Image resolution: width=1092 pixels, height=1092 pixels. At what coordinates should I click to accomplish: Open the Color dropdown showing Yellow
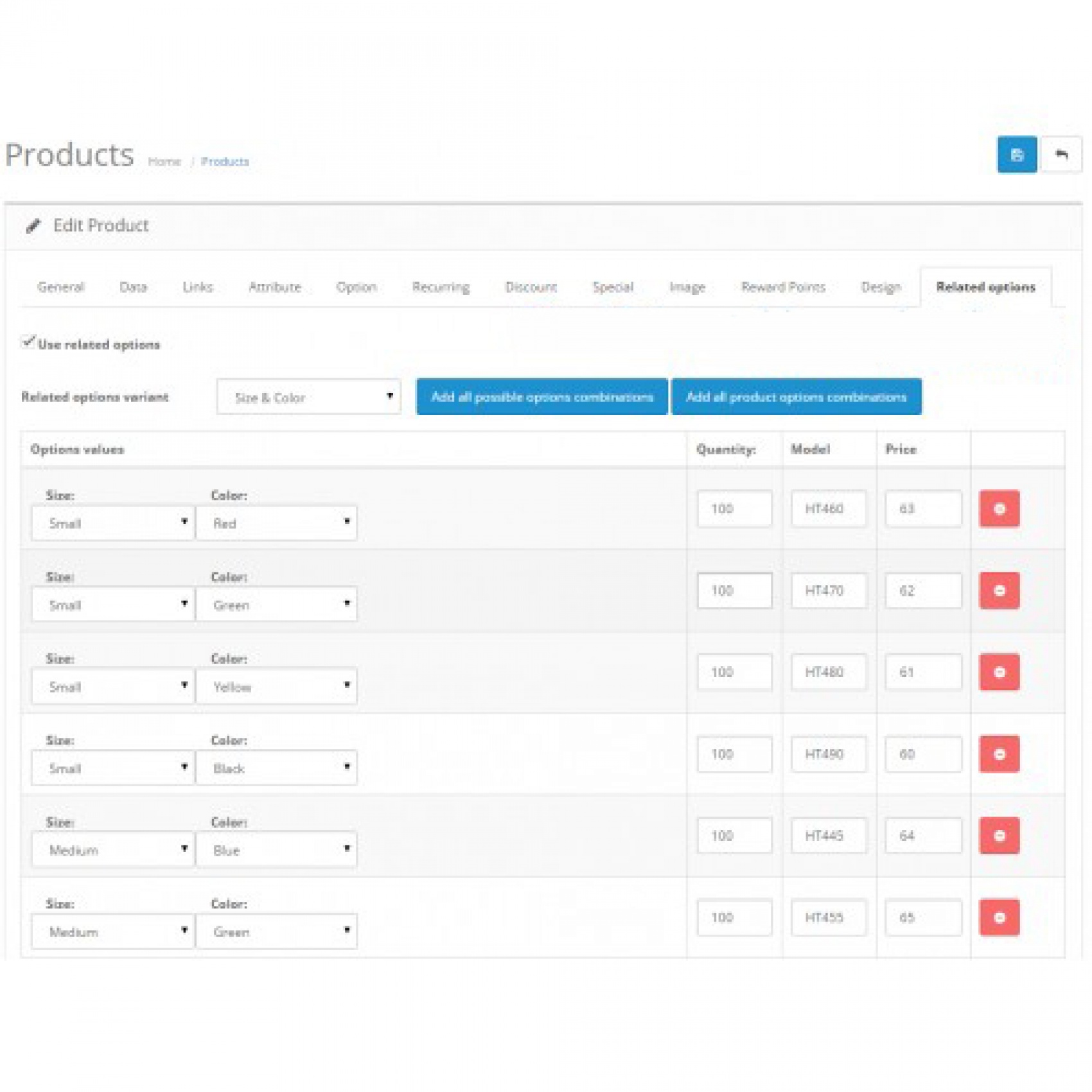point(276,687)
